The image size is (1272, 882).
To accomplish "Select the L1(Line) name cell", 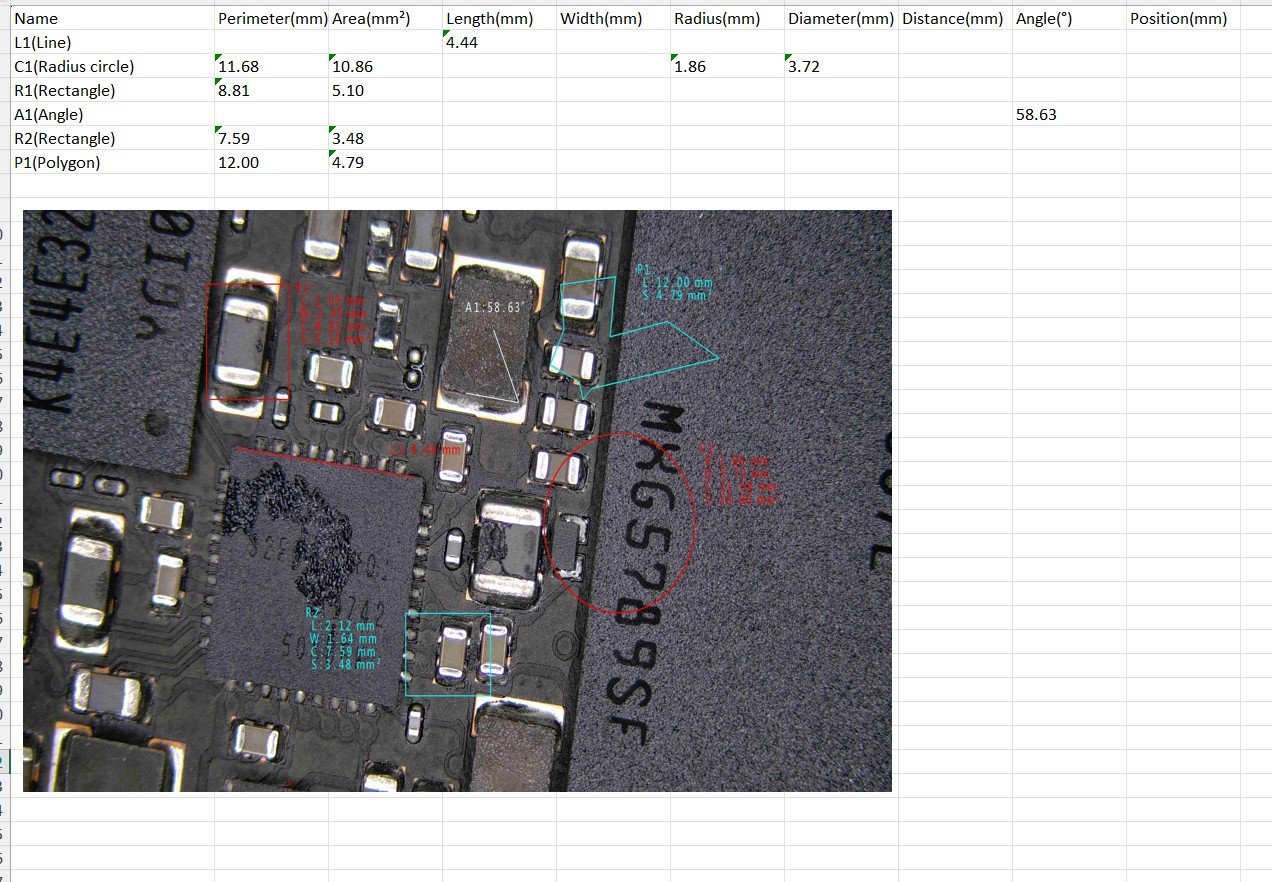I will point(110,42).
